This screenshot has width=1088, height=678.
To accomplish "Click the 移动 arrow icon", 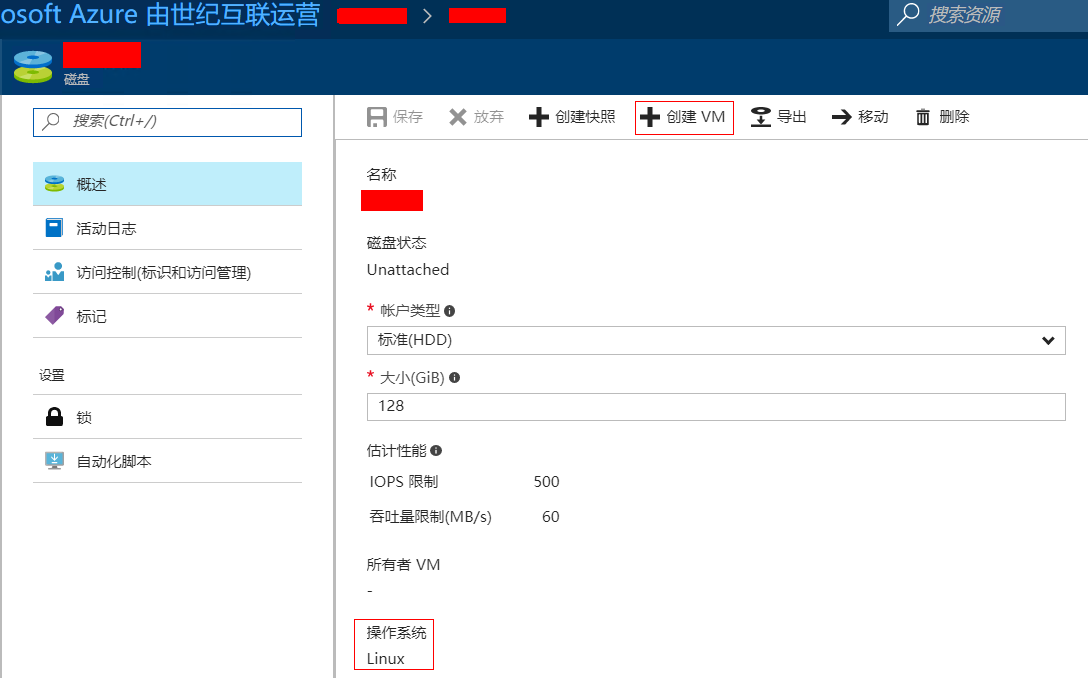I will coord(842,117).
